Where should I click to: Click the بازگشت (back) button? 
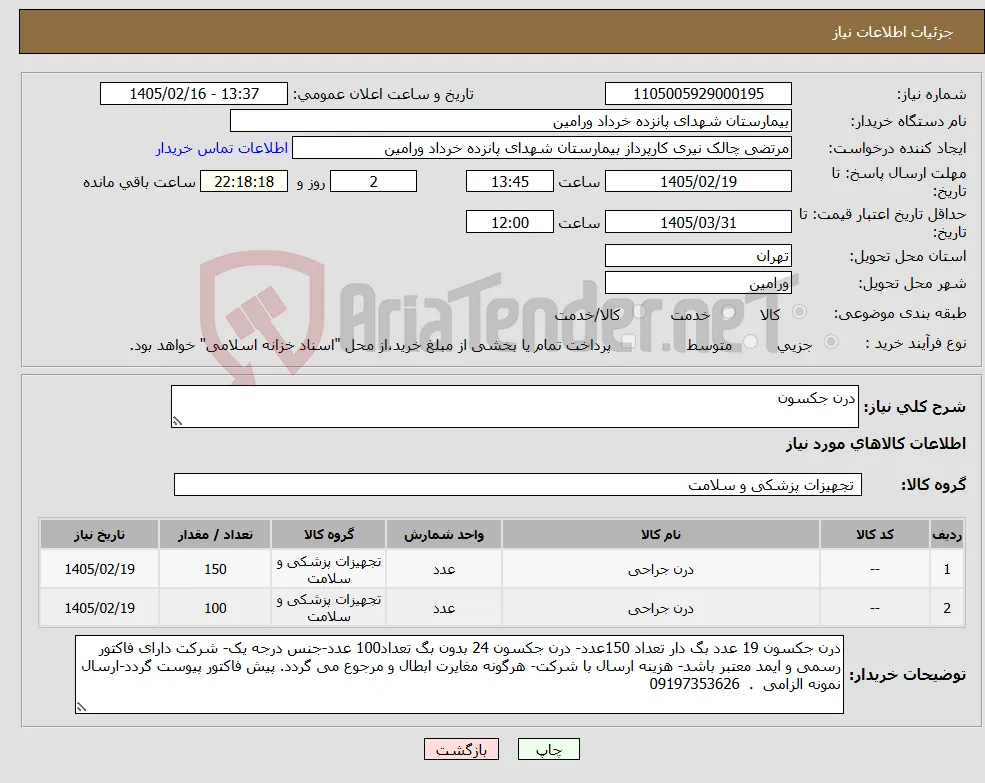[x=461, y=749]
